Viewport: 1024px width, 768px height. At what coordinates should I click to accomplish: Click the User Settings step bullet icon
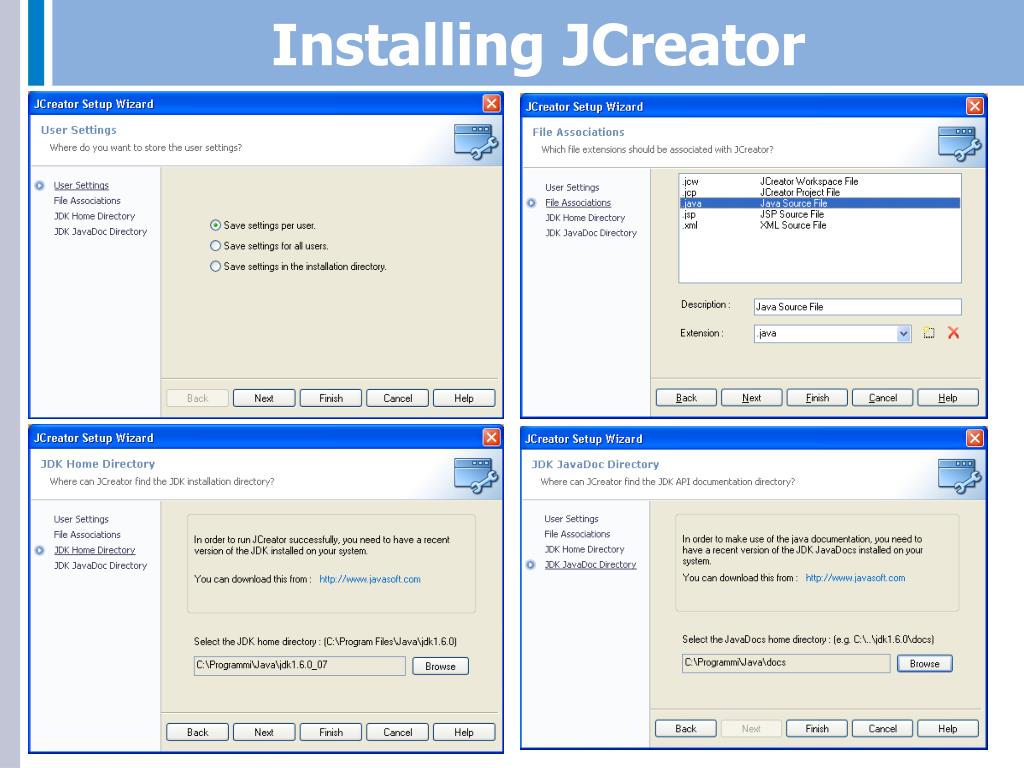point(40,185)
